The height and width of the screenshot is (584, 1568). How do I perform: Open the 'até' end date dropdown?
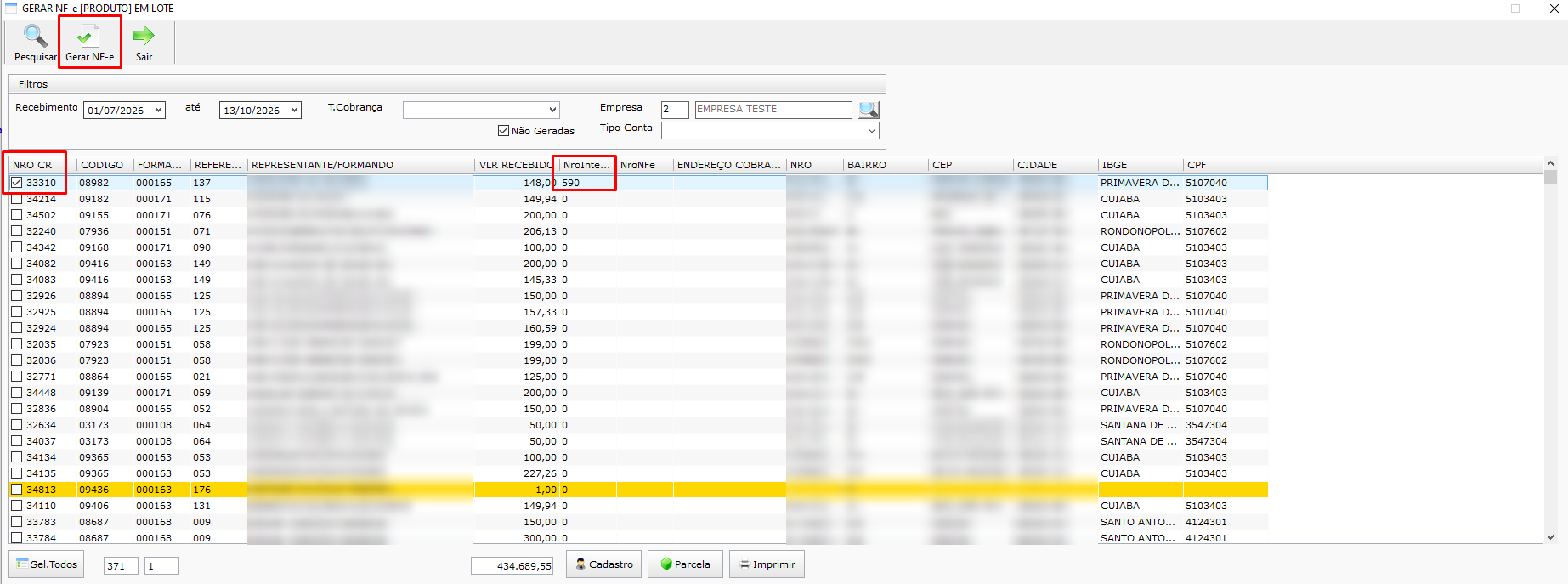pos(294,110)
